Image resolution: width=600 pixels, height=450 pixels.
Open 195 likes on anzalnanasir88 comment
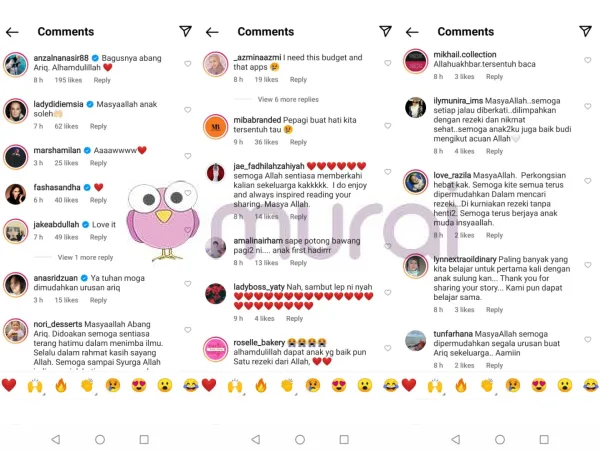click(68, 80)
